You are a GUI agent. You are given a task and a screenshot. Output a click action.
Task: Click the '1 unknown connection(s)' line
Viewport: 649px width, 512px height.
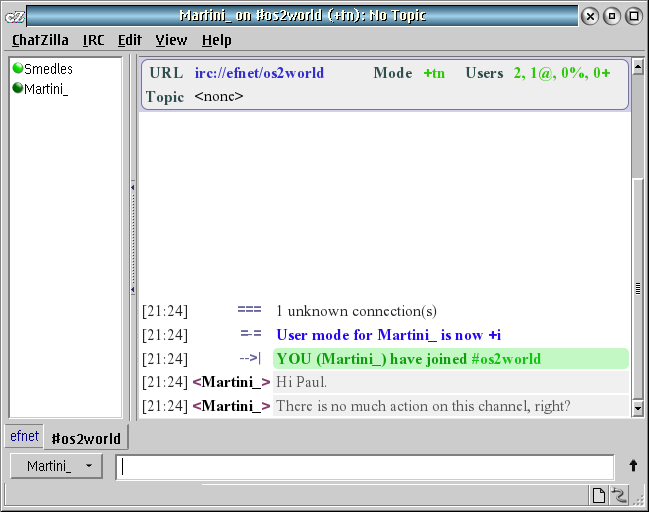(x=356, y=311)
